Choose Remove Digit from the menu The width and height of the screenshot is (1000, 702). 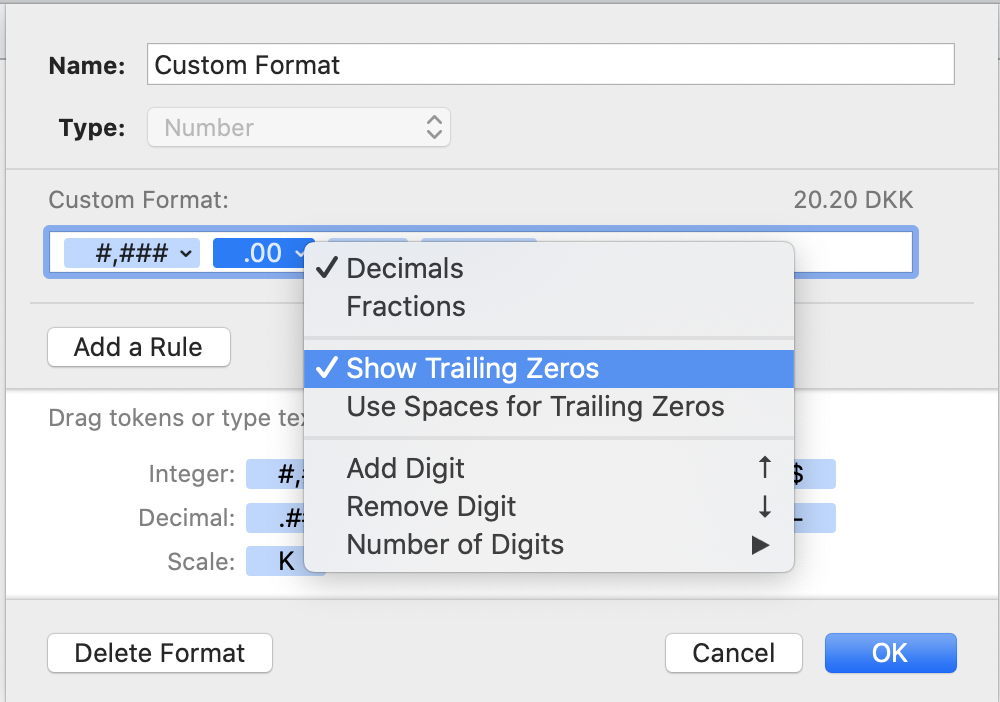point(431,507)
